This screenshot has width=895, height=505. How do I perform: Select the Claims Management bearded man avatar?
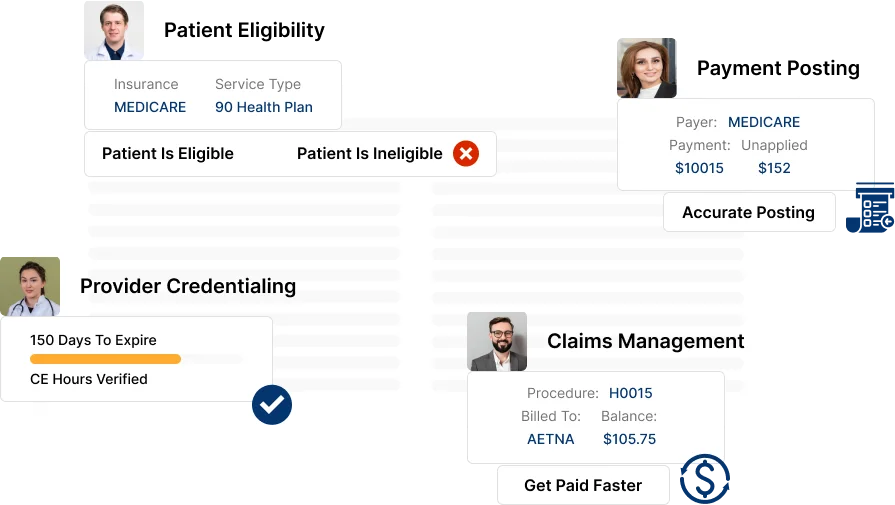tap(497, 341)
